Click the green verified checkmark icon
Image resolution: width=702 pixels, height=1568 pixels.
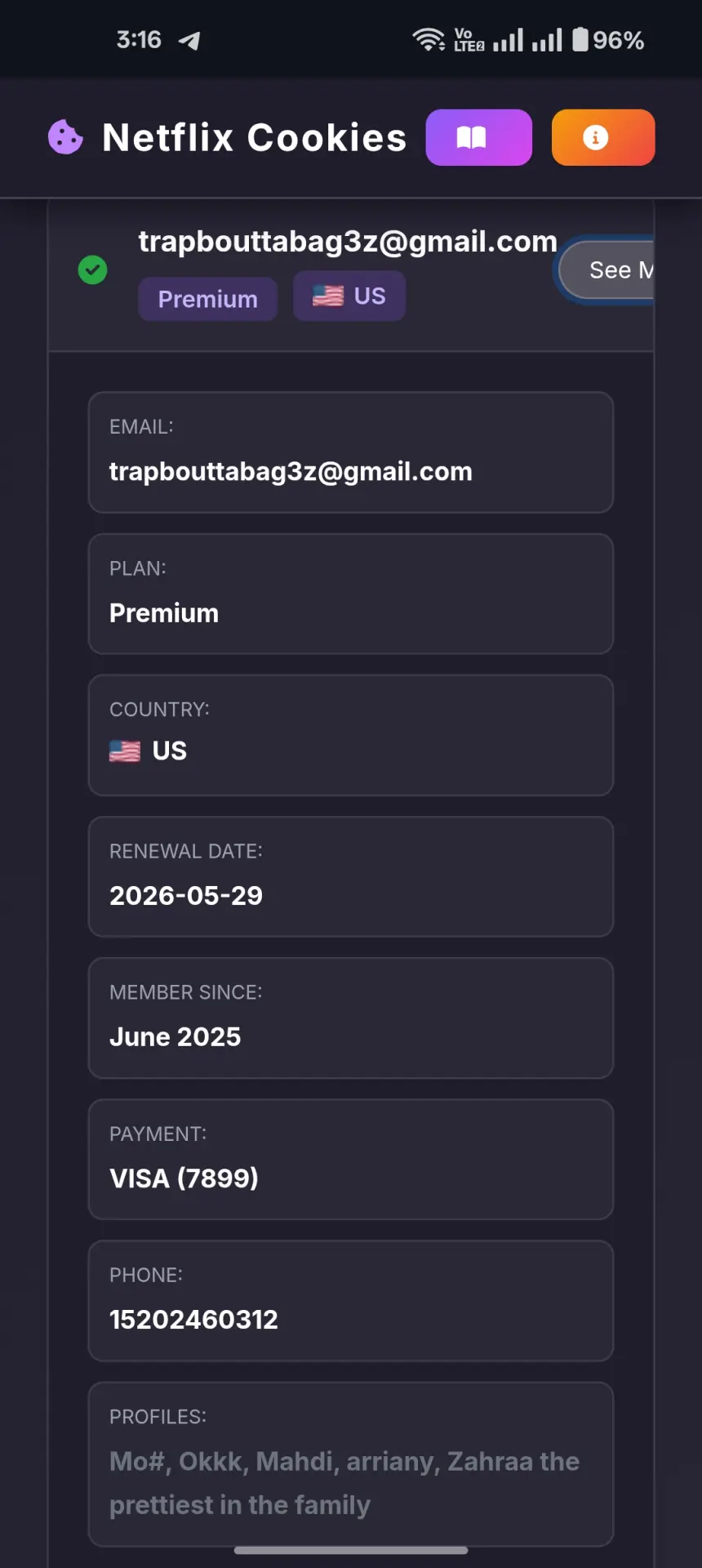(92, 269)
